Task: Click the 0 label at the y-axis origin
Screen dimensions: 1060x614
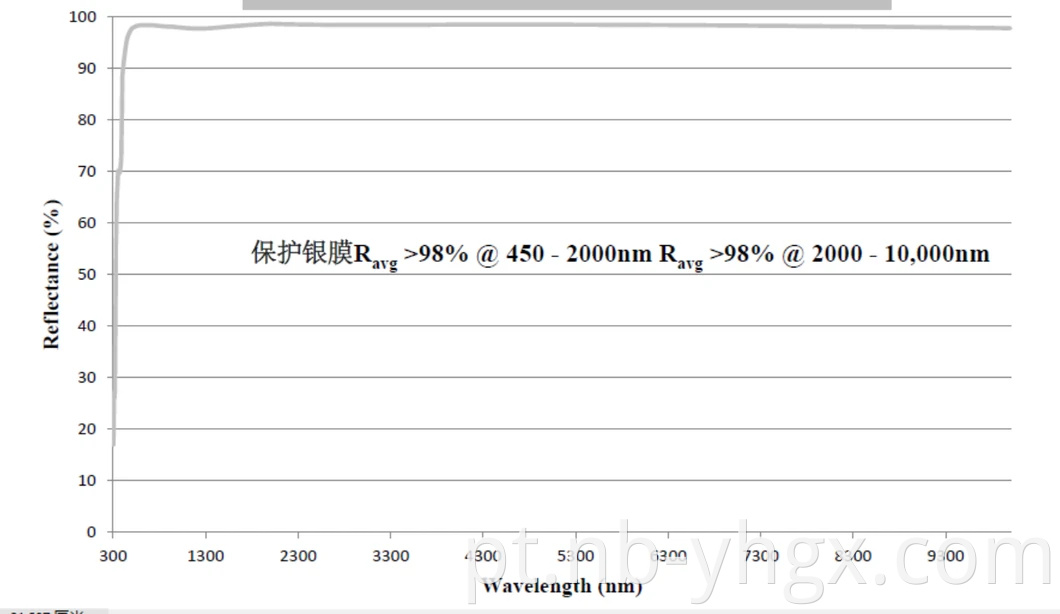Action: pyautogui.click(x=92, y=532)
